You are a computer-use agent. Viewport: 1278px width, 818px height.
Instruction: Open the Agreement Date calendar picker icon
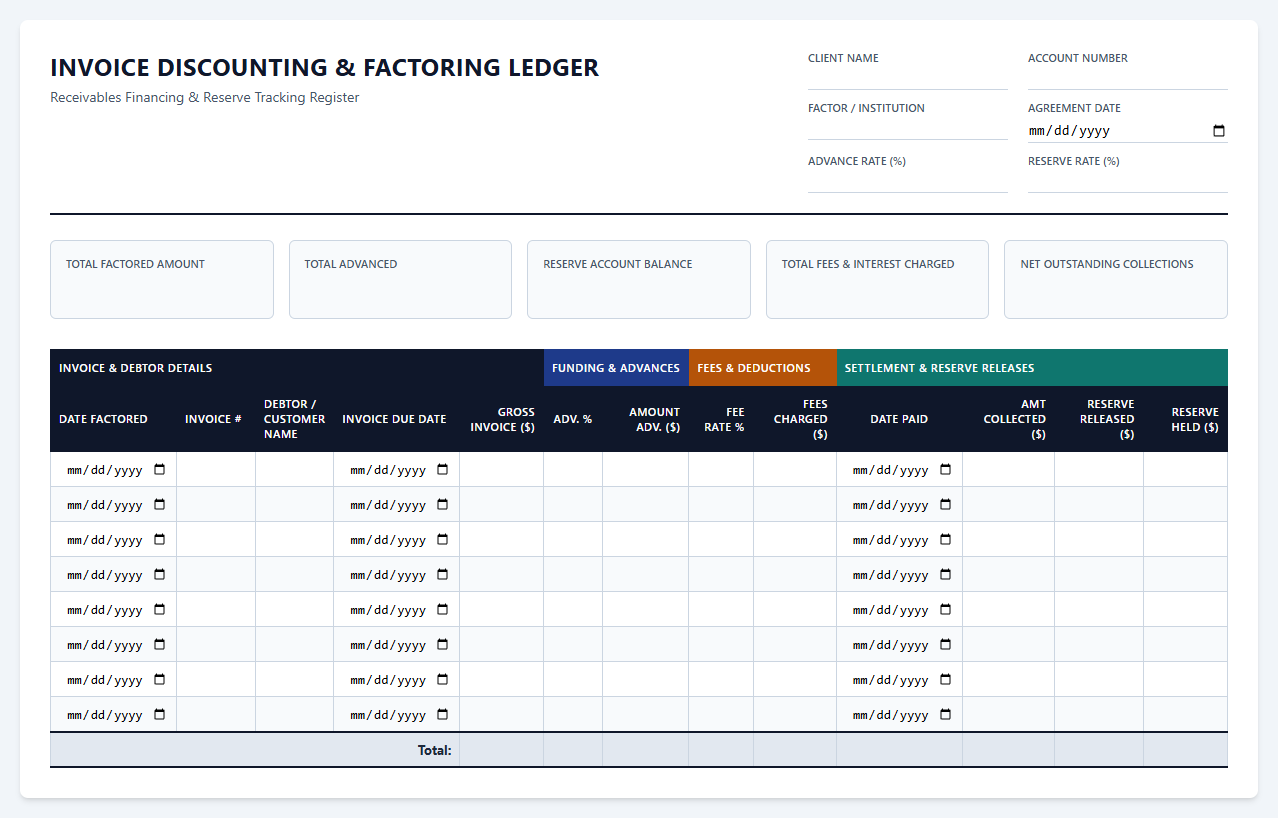1219,131
